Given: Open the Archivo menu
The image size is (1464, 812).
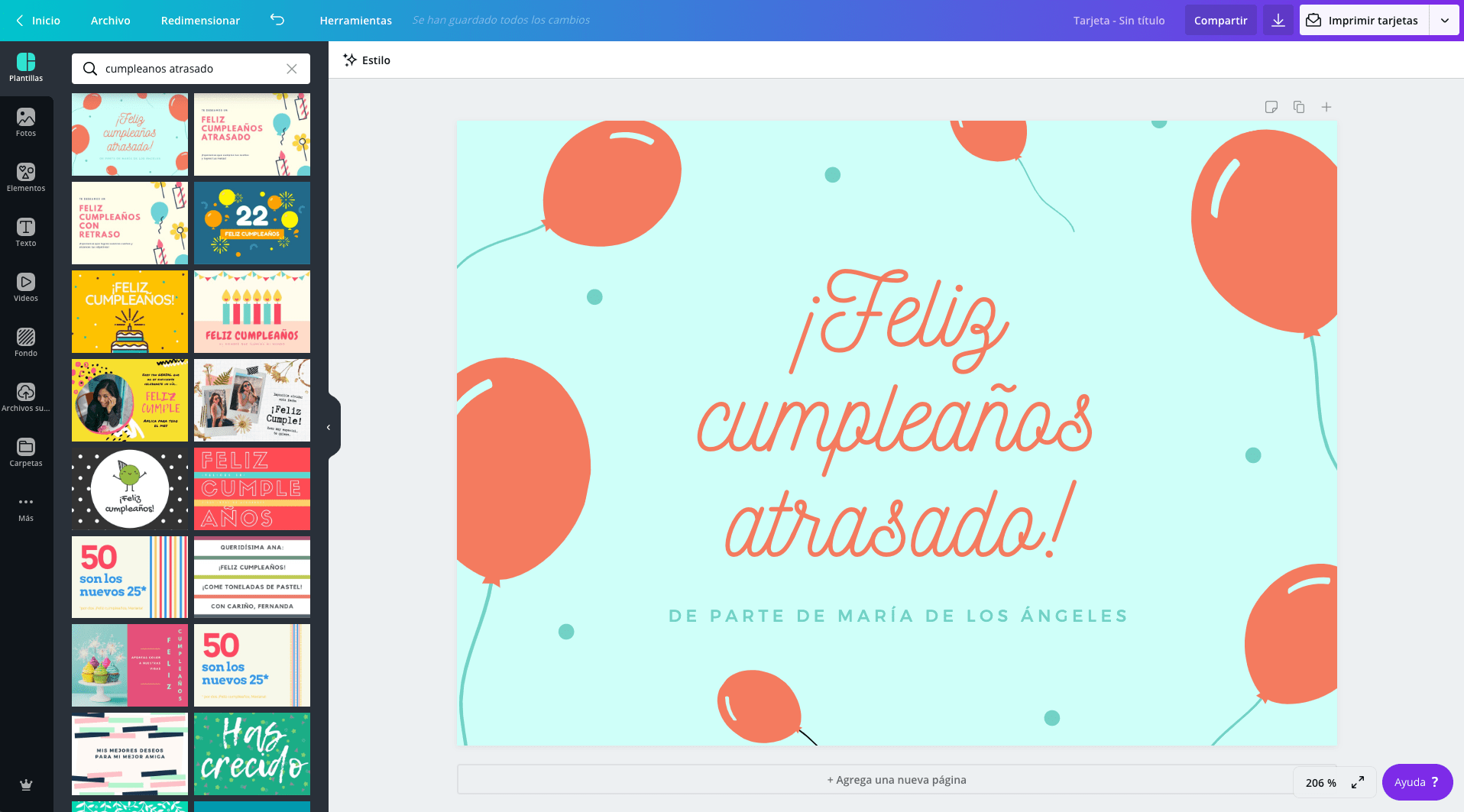Looking at the screenshot, I should click(x=111, y=21).
